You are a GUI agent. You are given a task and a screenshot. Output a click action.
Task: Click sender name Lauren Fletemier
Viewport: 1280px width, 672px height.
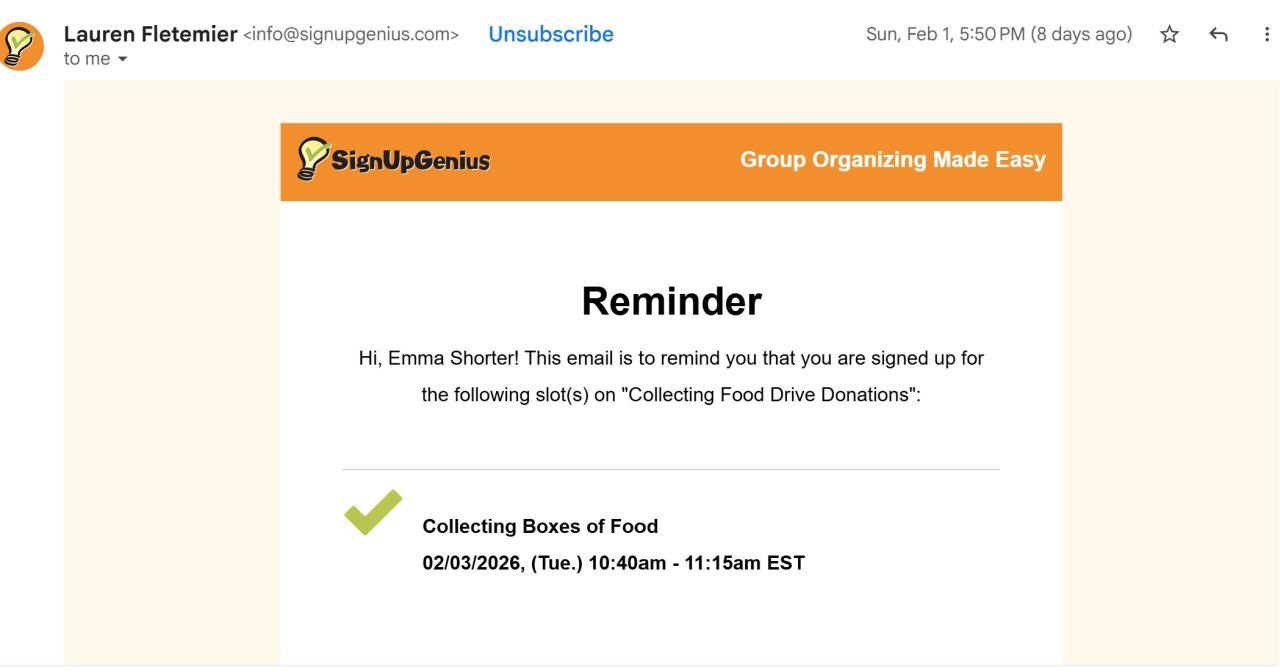(x=150, y=34)
